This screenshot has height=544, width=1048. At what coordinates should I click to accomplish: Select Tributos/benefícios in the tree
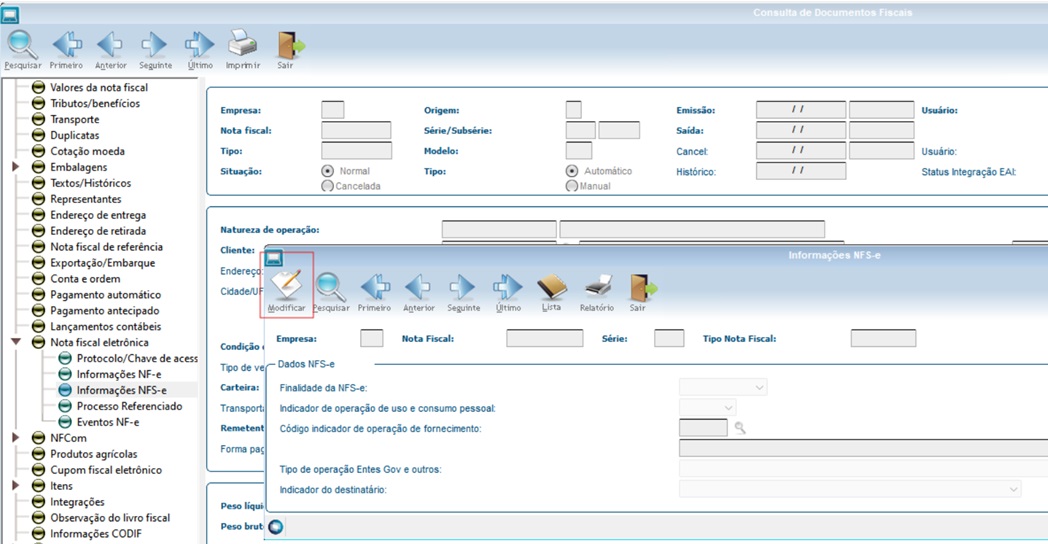95,103
